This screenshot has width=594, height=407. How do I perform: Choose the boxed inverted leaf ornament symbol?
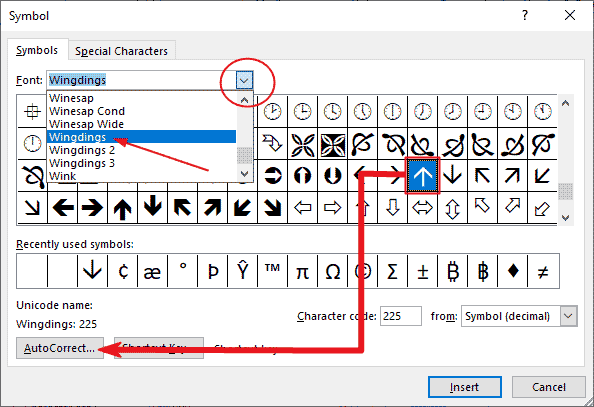coord(332,144)
